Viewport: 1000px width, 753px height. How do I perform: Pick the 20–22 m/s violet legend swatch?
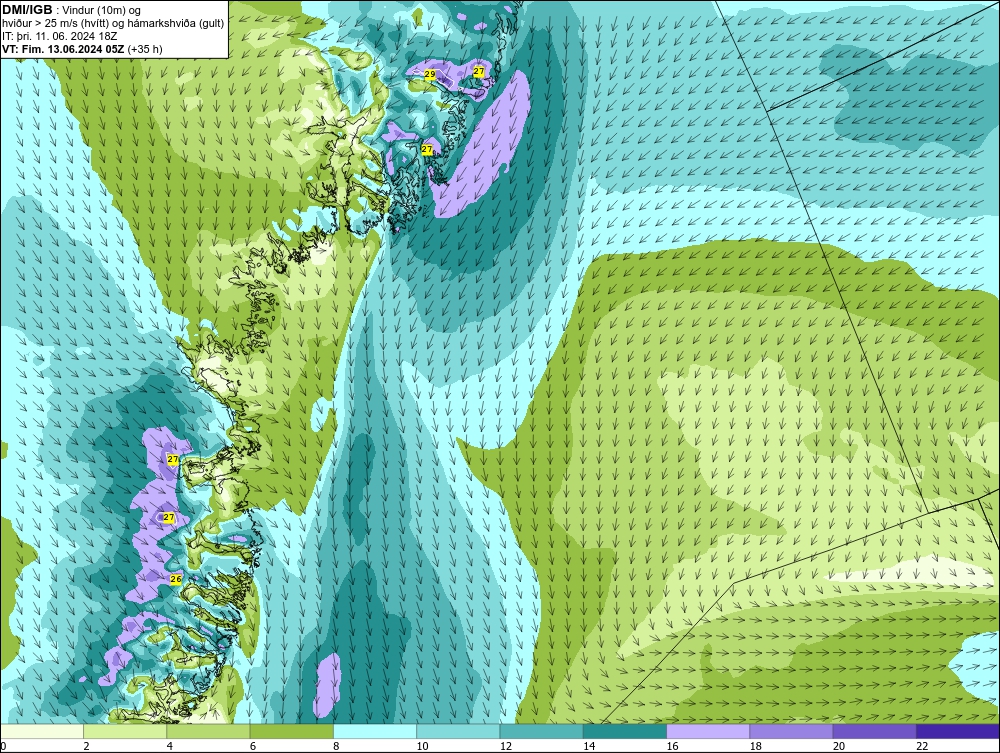pyautogui.click(x=875, y=731)
